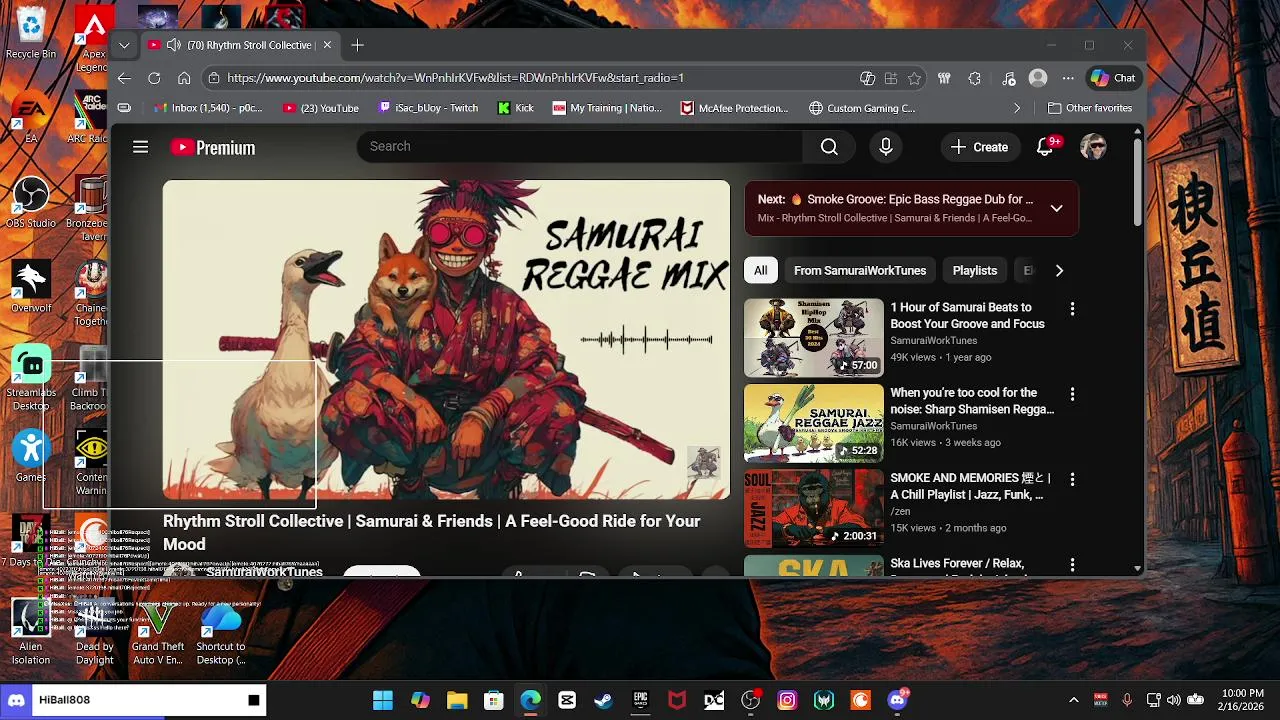Add this page to favorites star
The height and width of the screenshot is (720, 1280).
914,78
